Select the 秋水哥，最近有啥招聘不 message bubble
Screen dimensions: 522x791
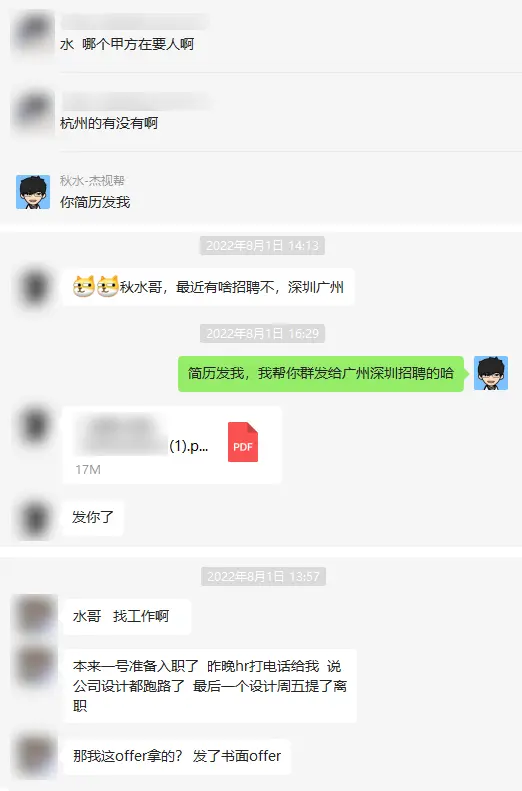coord(209,287)
